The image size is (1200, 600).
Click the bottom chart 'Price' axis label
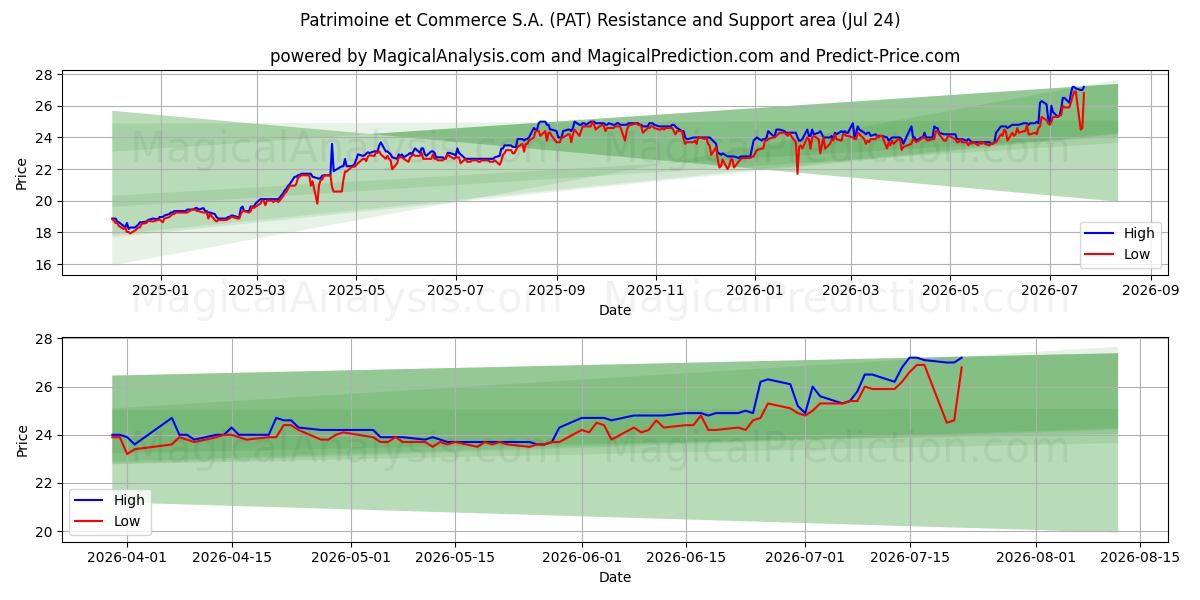pyautogui.click(x=22, y=440)
